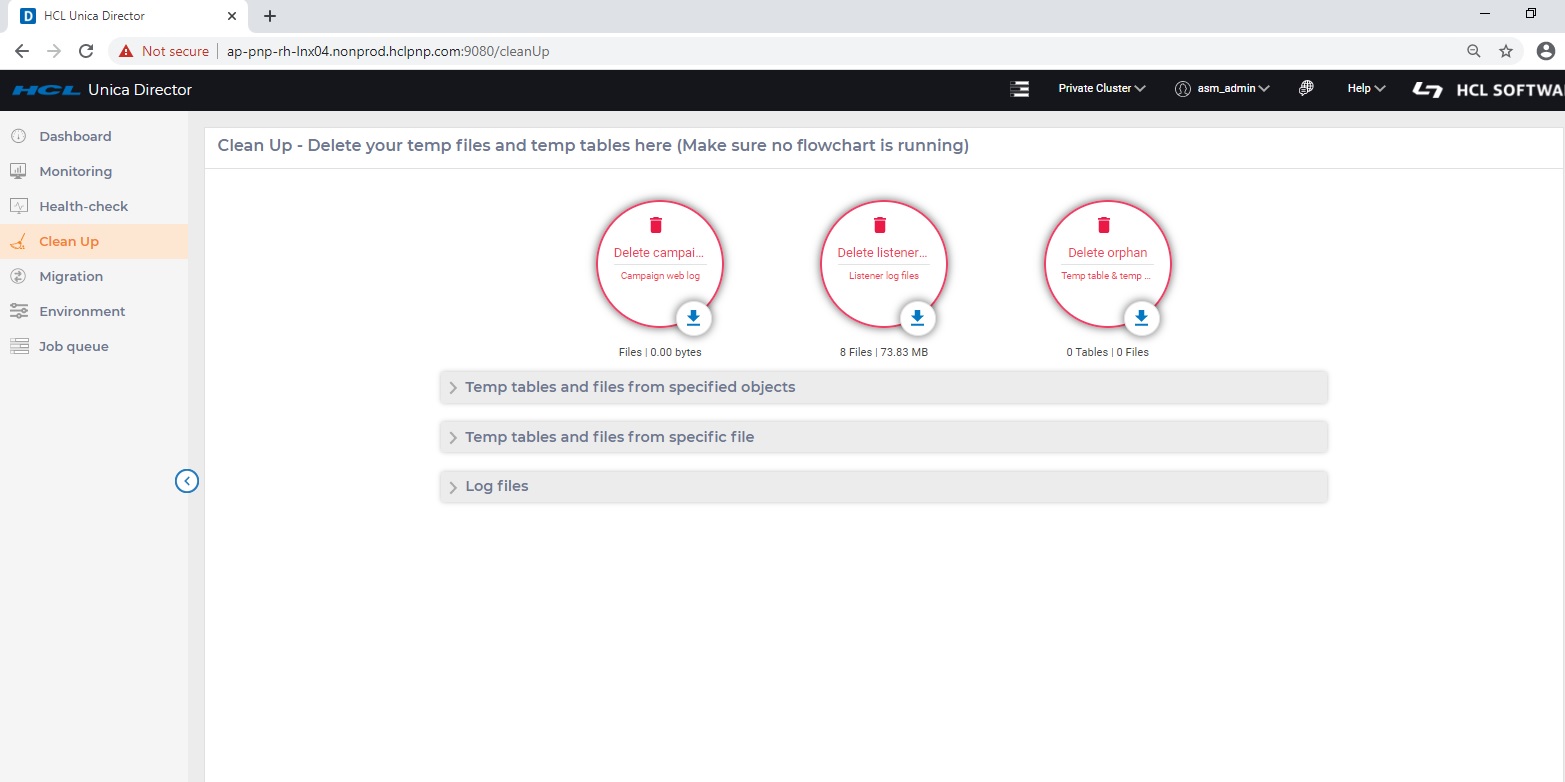Open the language globe icon
Image resolution: width=1565 pixels, height=782 pixels.
click(x=1306, y=88)
